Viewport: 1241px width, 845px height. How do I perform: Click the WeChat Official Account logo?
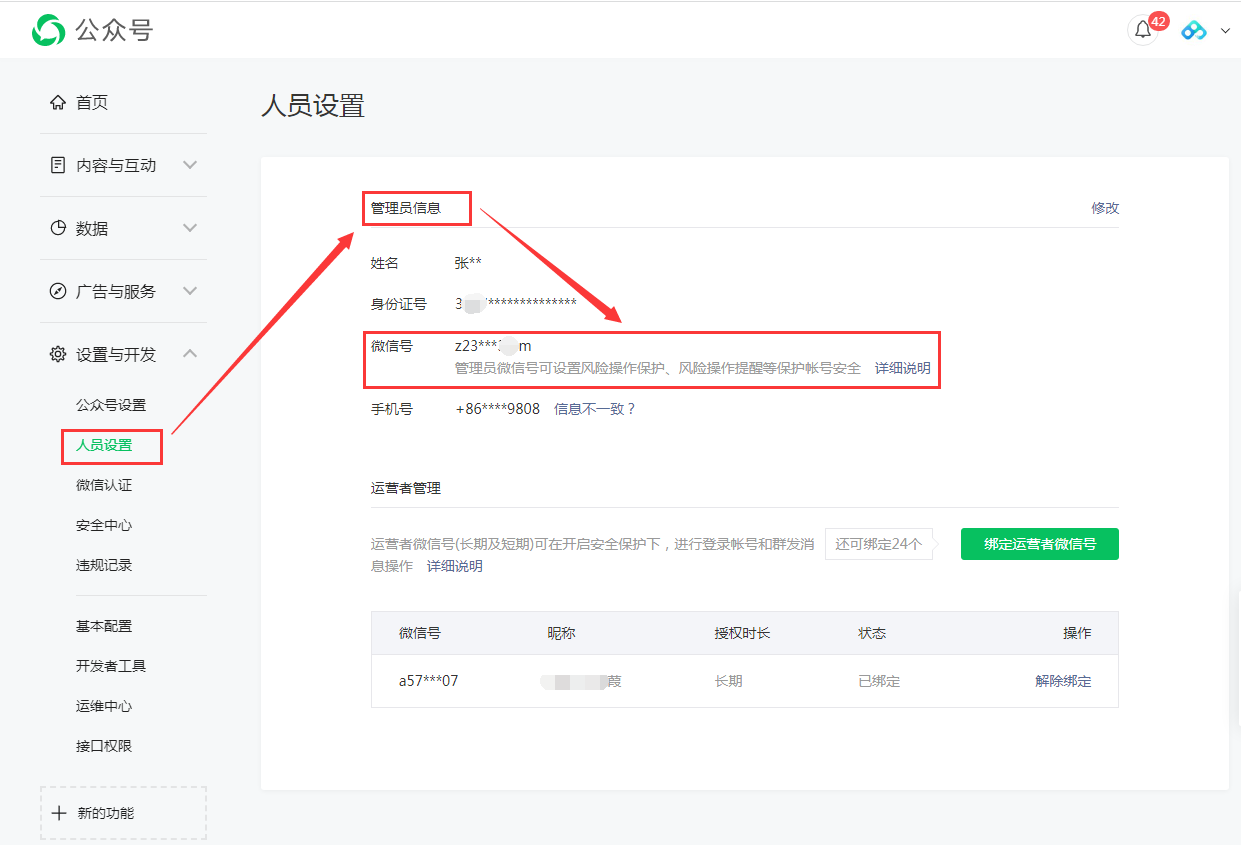48,30
